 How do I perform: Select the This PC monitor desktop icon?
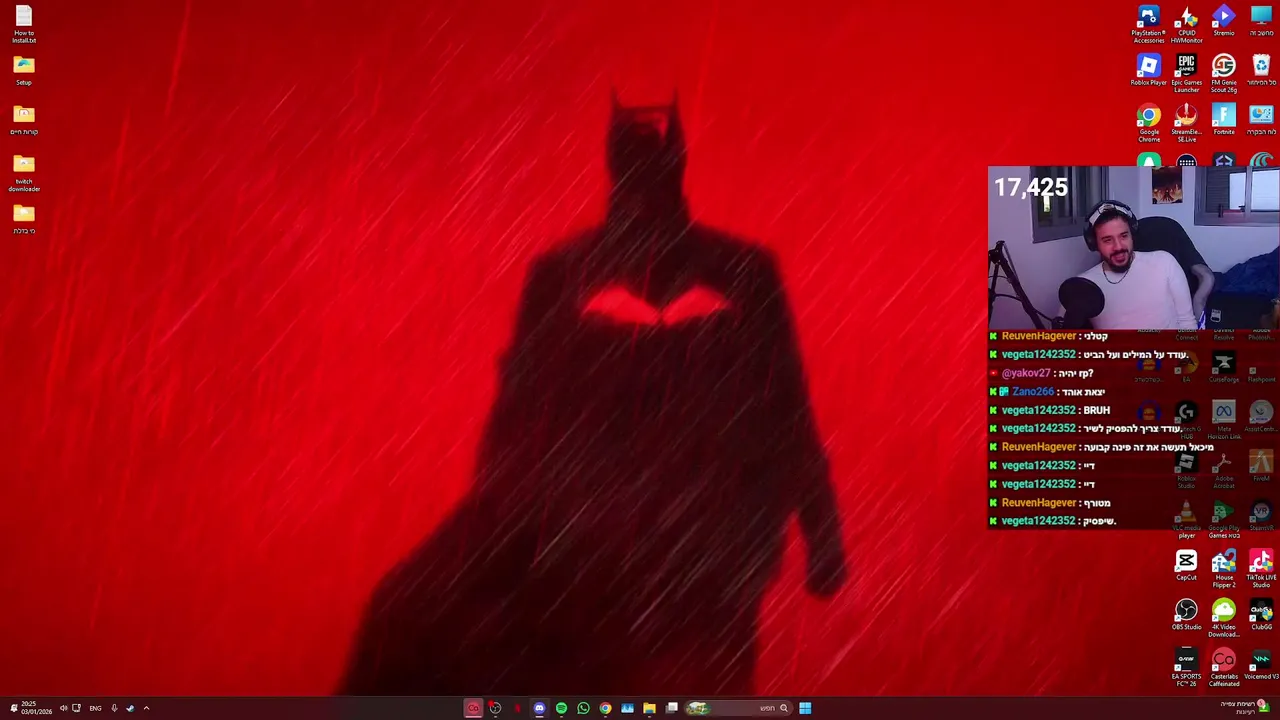1261,22
